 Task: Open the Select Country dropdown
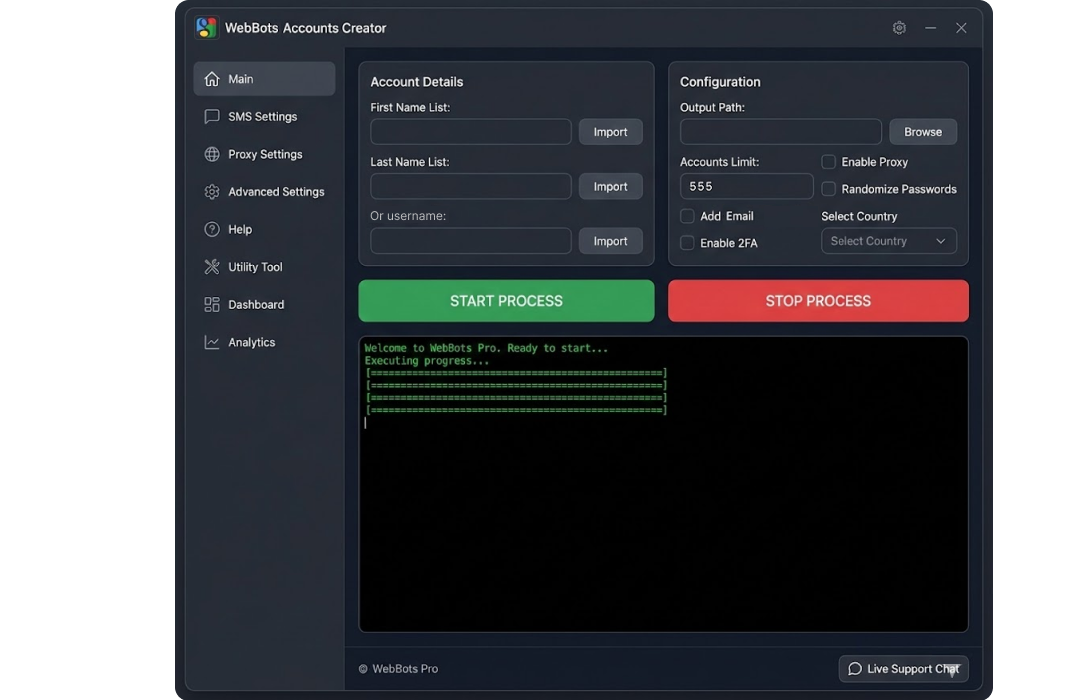click(x=888, y=240)
